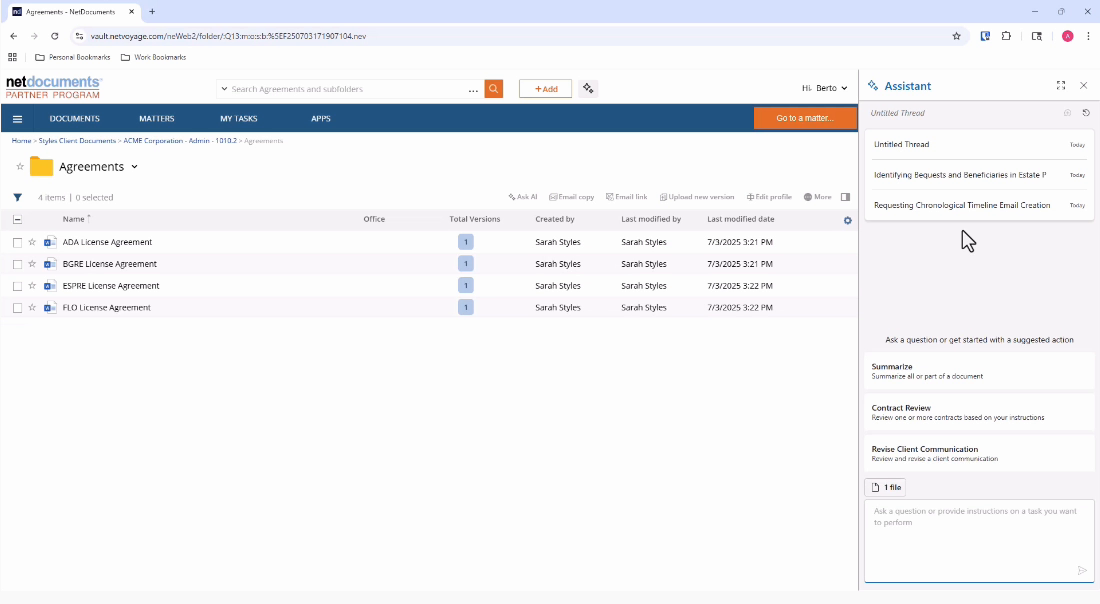Viewport: 1100px width, 604px height.
Task: Toggle the select-all checkbox in header
Action: point(18,220)
